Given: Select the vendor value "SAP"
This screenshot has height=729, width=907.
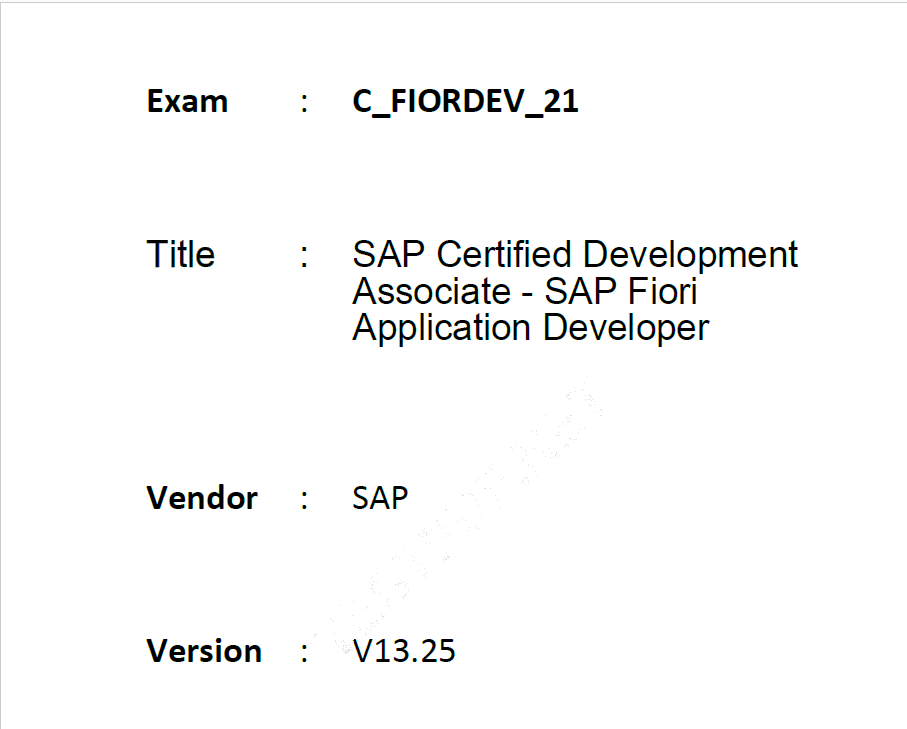Looking at the screenshot, I should (380, 498).
